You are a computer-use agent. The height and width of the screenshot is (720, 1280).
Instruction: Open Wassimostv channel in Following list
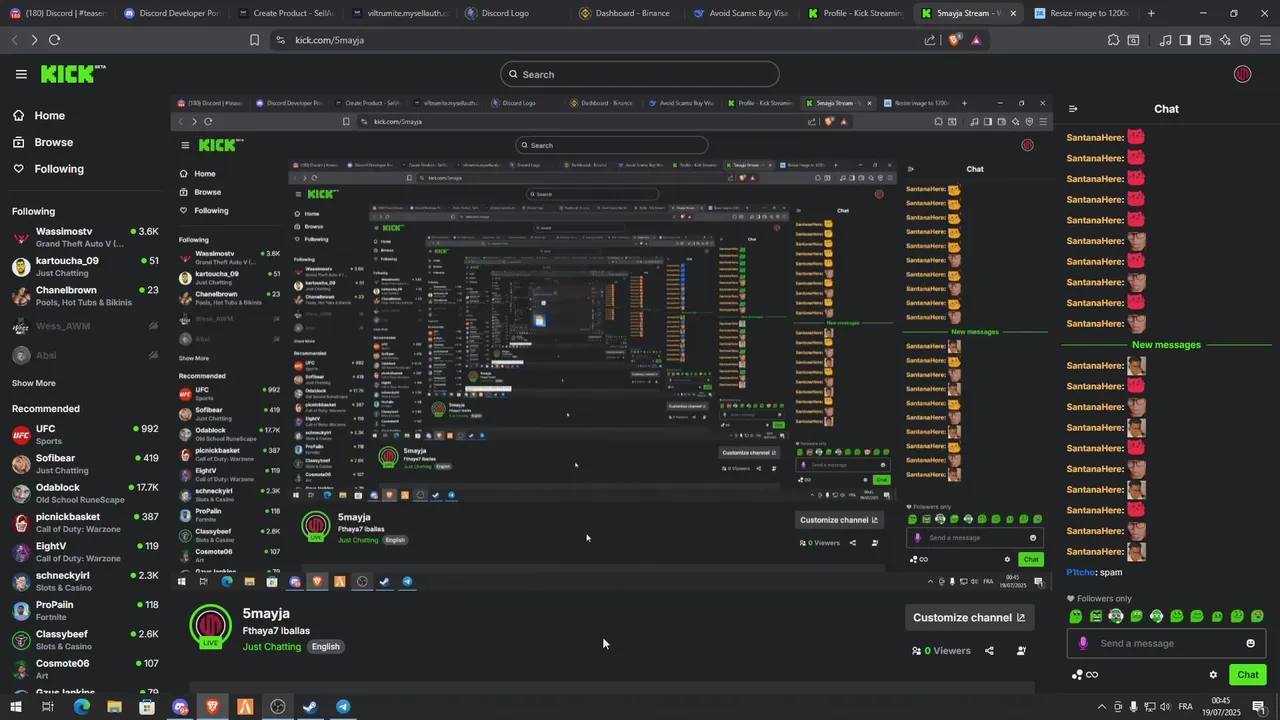[x=84, y=237]
